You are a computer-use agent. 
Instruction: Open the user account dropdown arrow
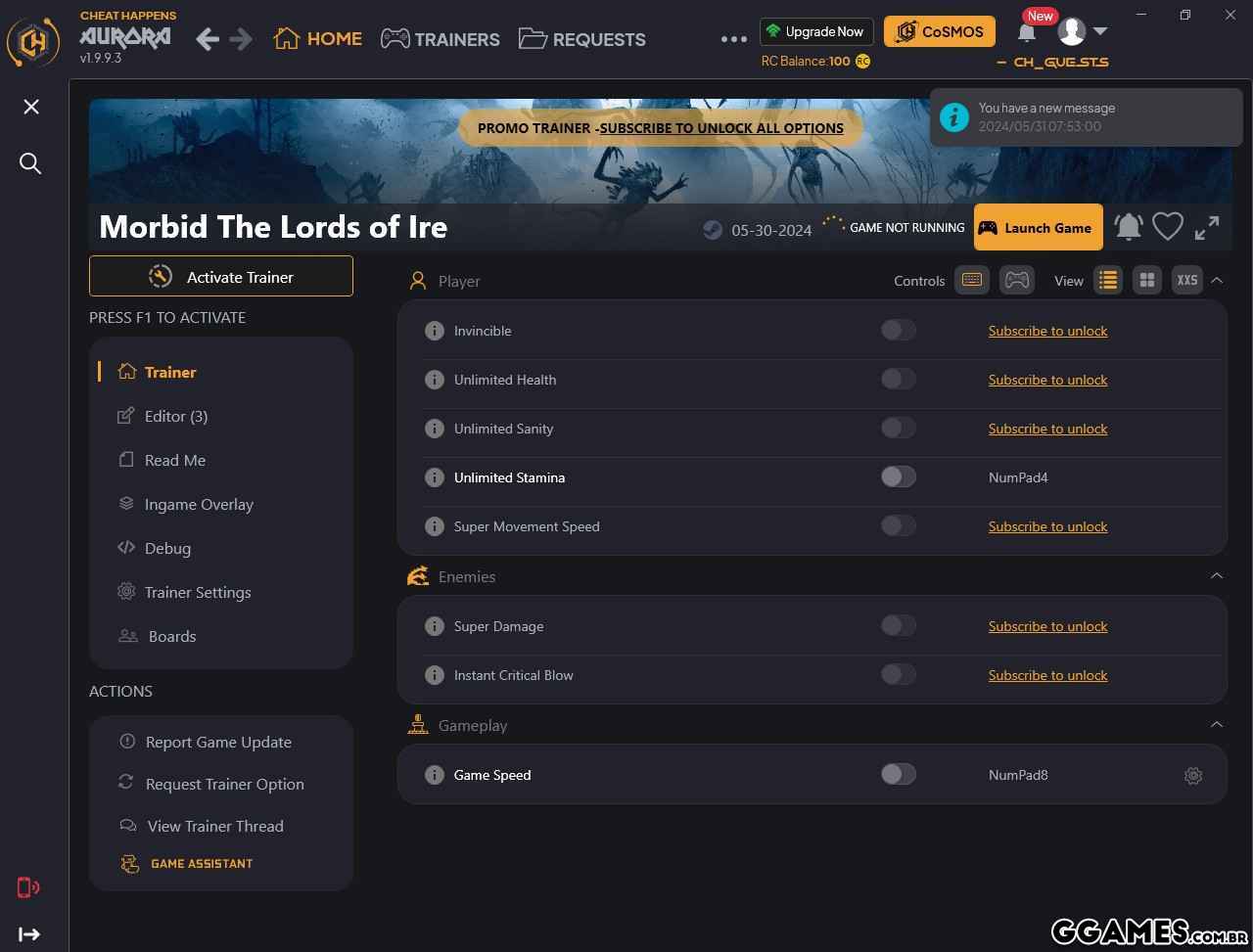[x=1100, y=31]
